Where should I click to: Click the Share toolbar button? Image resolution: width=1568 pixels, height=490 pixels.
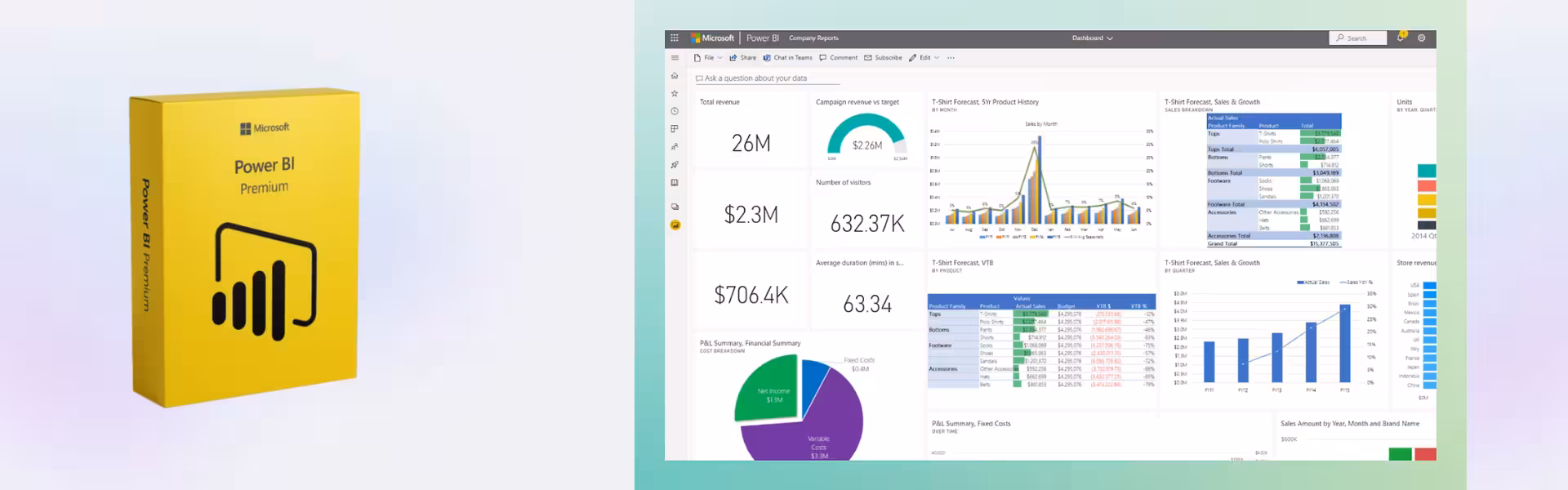[x=743, y=58]
